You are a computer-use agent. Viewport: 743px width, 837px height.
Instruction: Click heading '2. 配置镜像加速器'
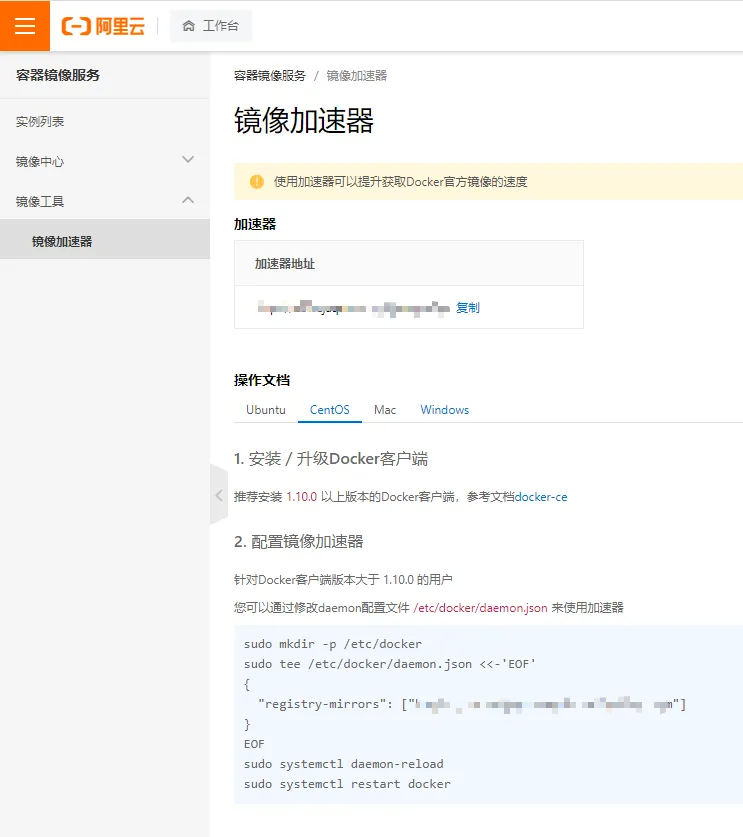click(x=299, y=542)
